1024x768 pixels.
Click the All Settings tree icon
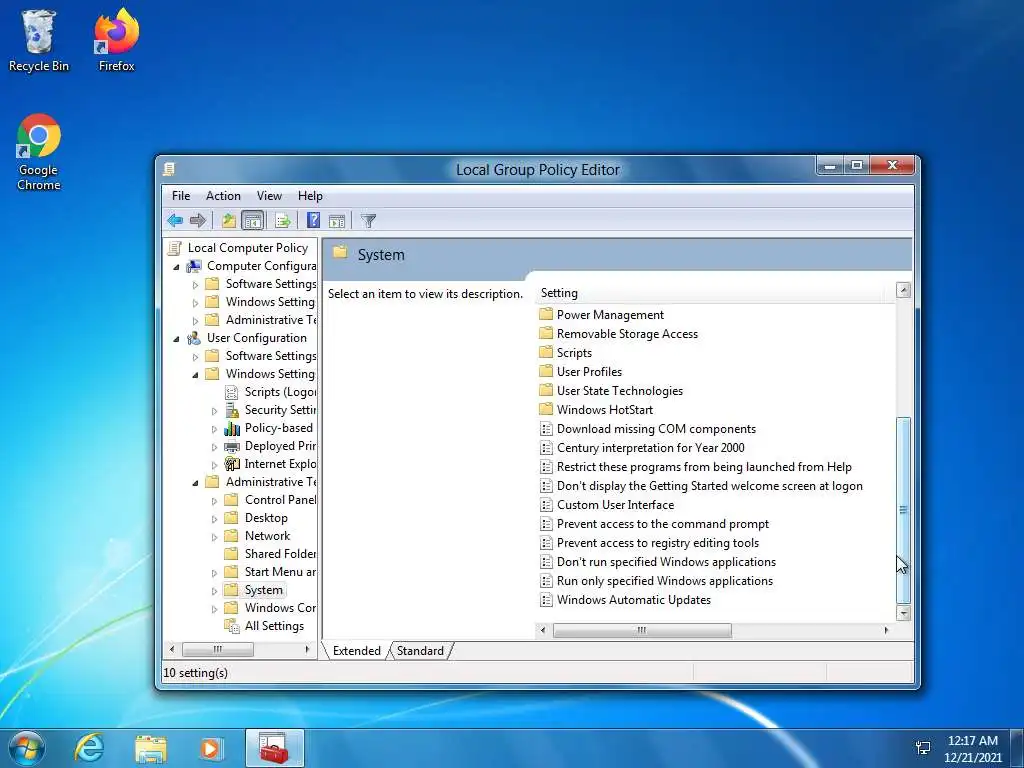pyautogui.click(x=232, y=626)
